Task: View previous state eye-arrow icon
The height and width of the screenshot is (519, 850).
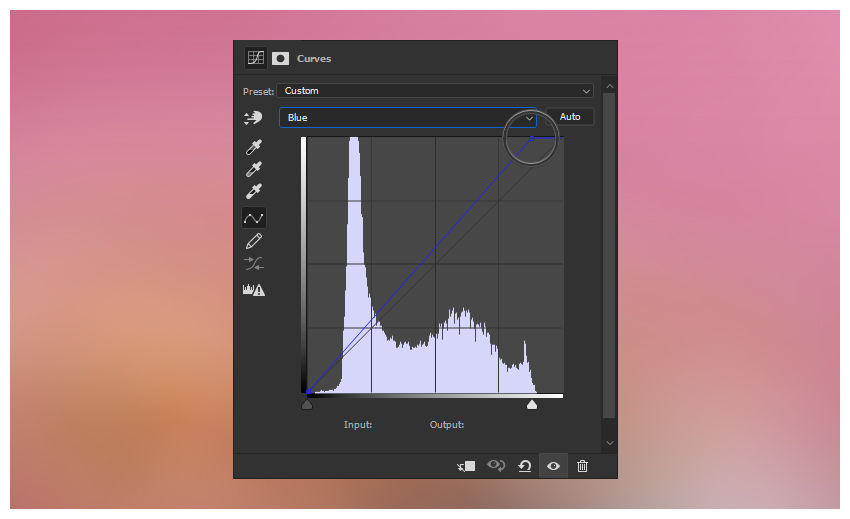Action: 495,465
